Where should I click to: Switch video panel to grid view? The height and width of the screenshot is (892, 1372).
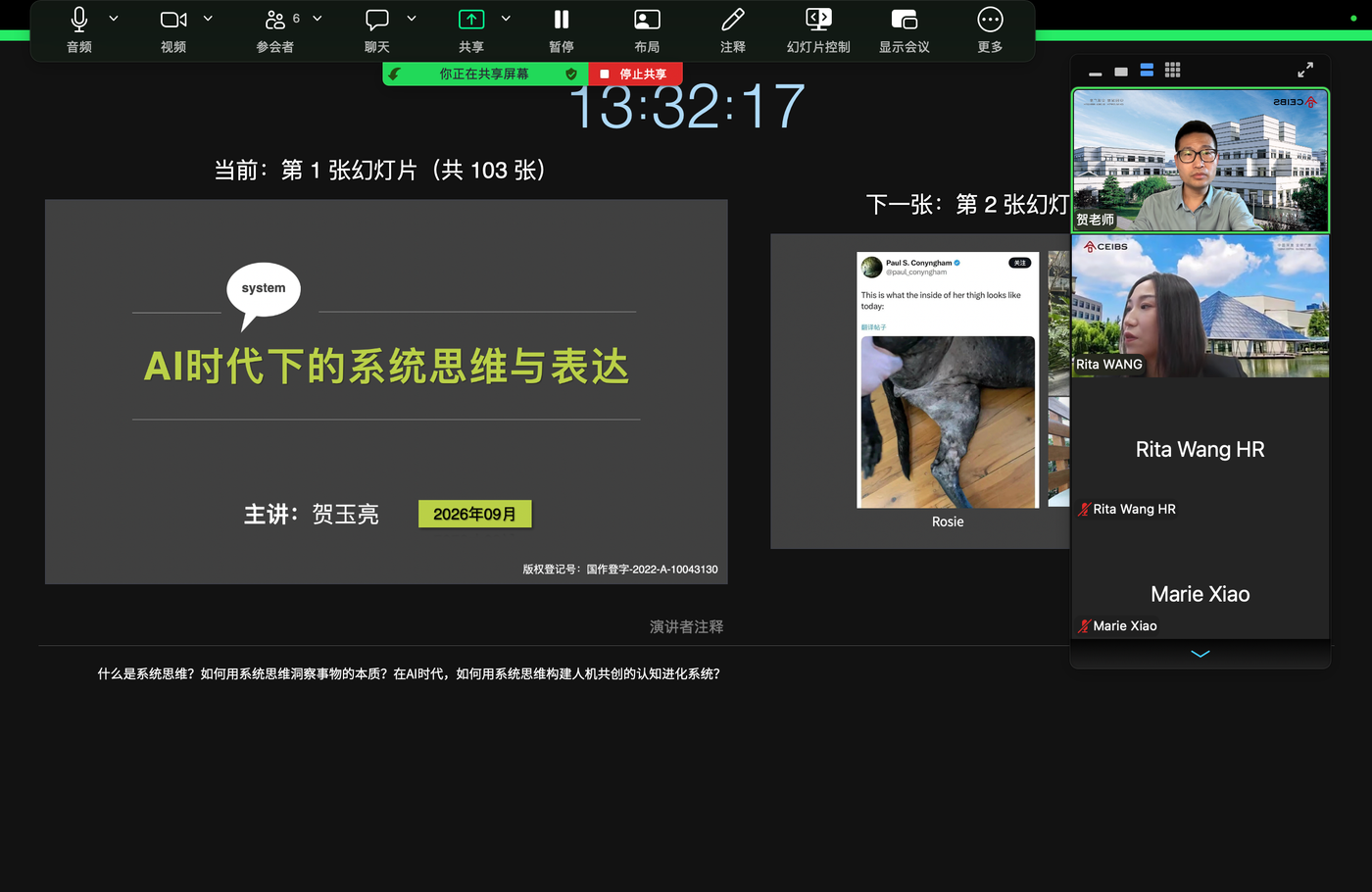pos(1172,71)
